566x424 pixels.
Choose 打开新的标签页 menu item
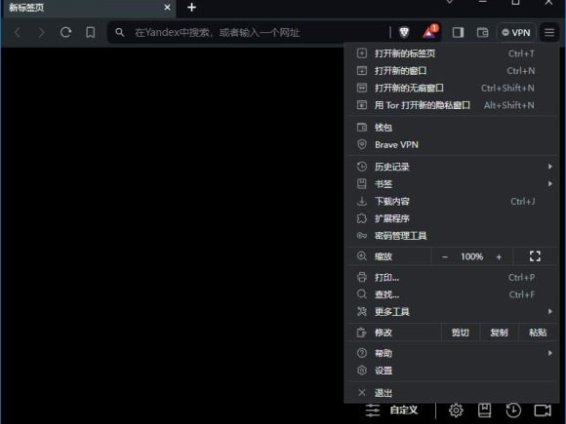(x=451, y=53)
